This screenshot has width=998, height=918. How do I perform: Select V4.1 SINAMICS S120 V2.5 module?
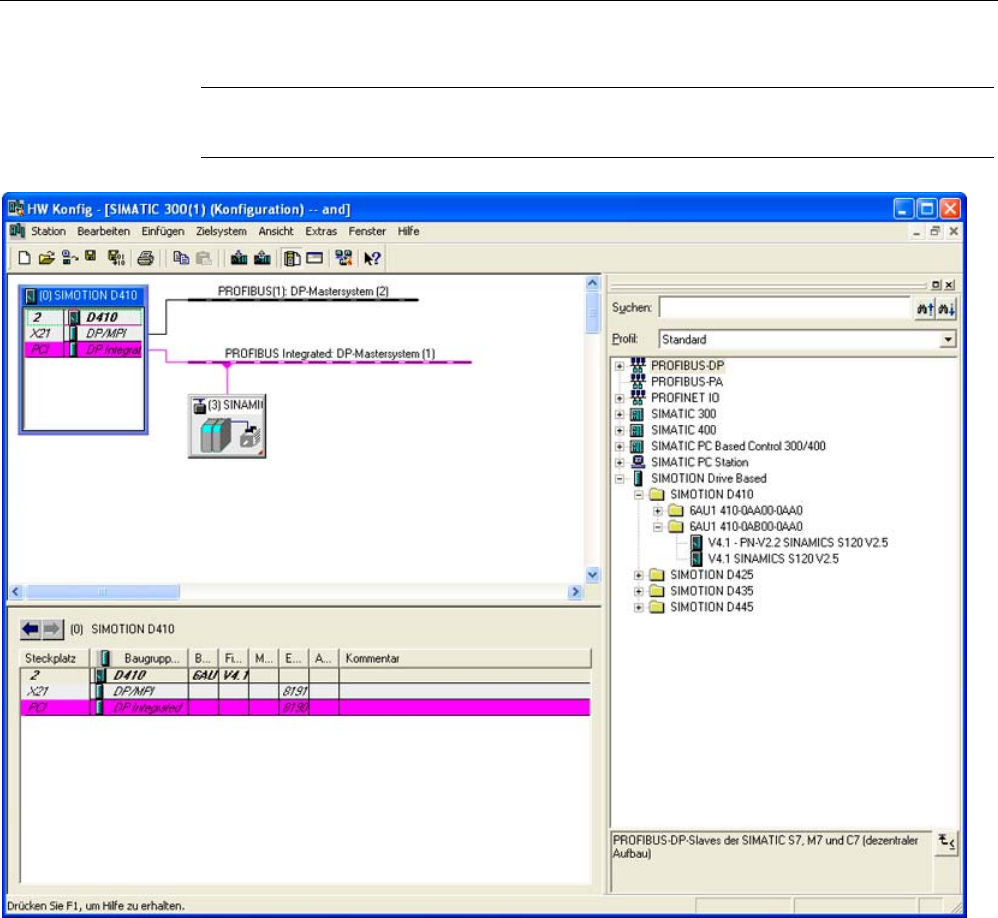click(773, 558)
